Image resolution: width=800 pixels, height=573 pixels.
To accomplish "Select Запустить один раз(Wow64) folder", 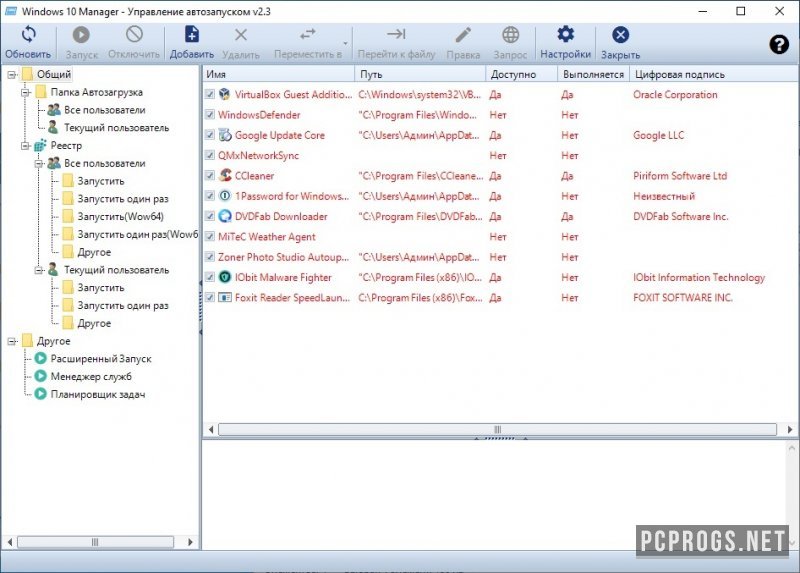I will [137, 234].
